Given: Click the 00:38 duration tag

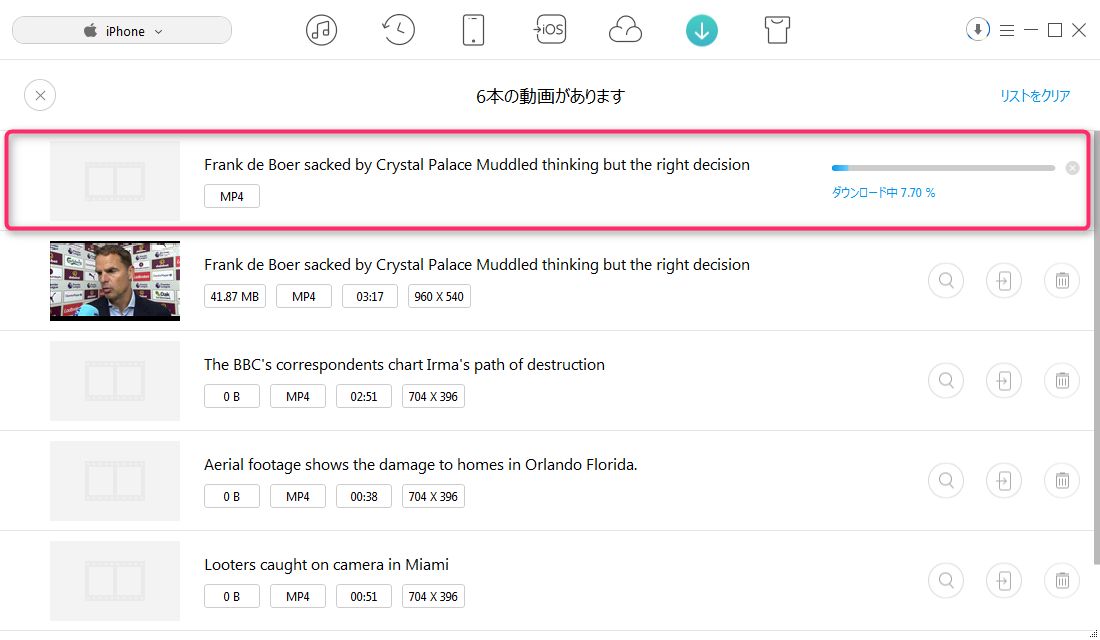Looking at the screenshot, I should pyautogui.click(x=363, y=497).
